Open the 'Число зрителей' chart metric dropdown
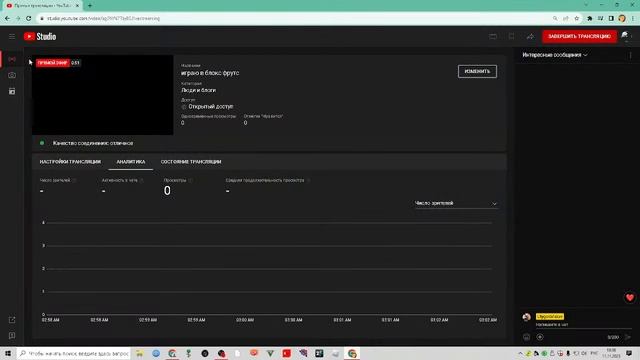The height and width of the screenshot is (360, 640). pos(456,203)
